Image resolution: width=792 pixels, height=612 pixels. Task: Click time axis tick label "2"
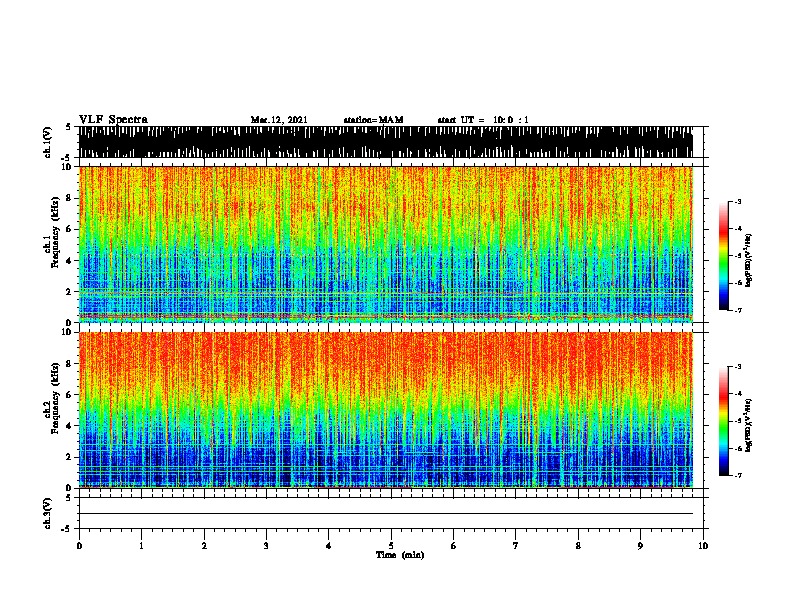(x=204, y=545)
